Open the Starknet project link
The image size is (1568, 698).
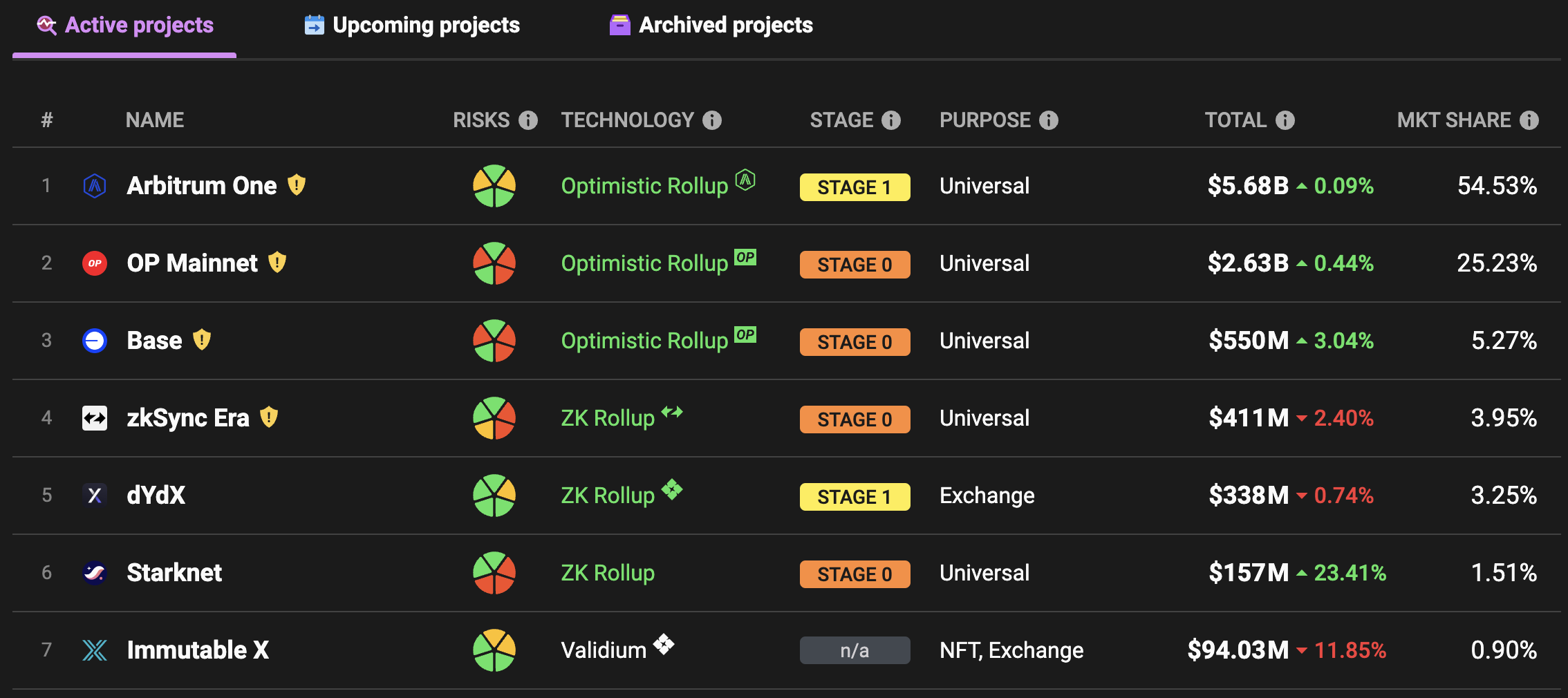coord(174,573)
